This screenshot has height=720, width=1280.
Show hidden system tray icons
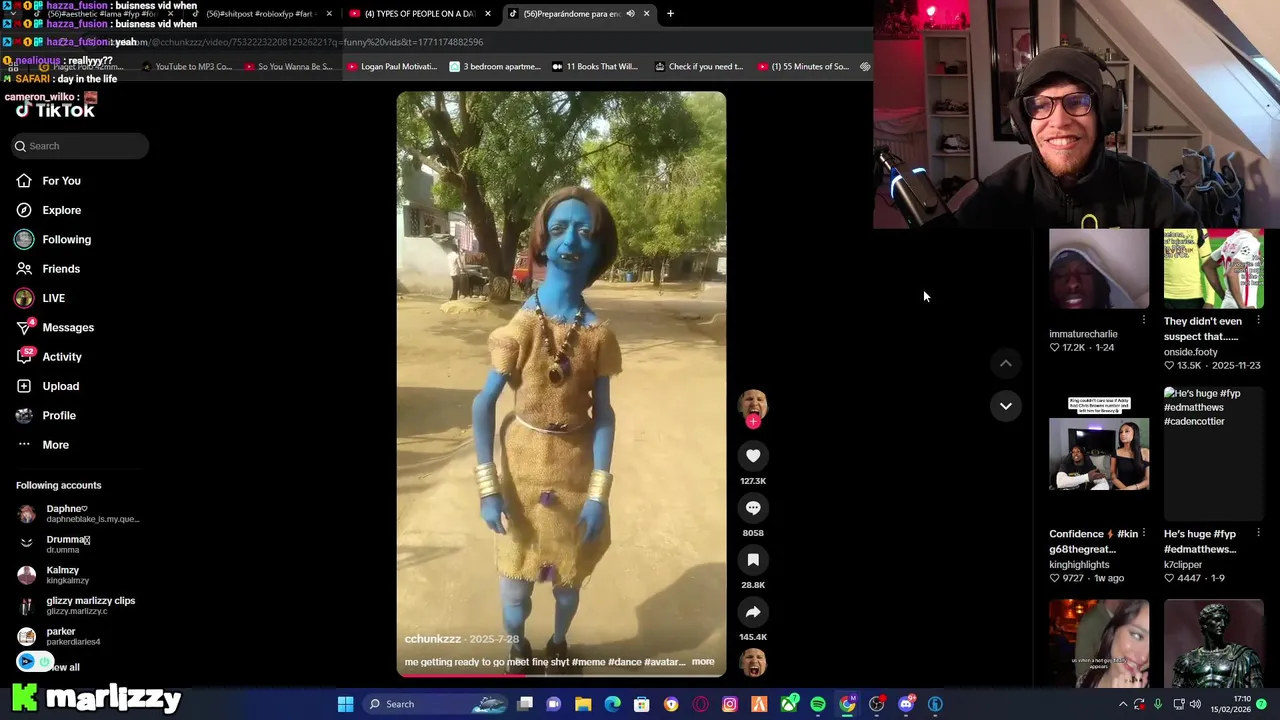click(1123, 704)
